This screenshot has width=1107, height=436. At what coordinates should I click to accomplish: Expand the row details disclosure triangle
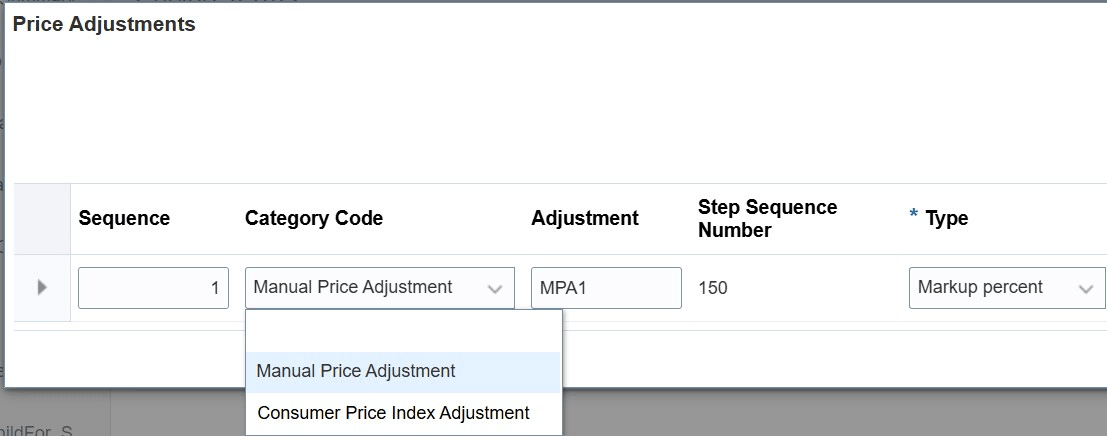(x=42, y=288)
